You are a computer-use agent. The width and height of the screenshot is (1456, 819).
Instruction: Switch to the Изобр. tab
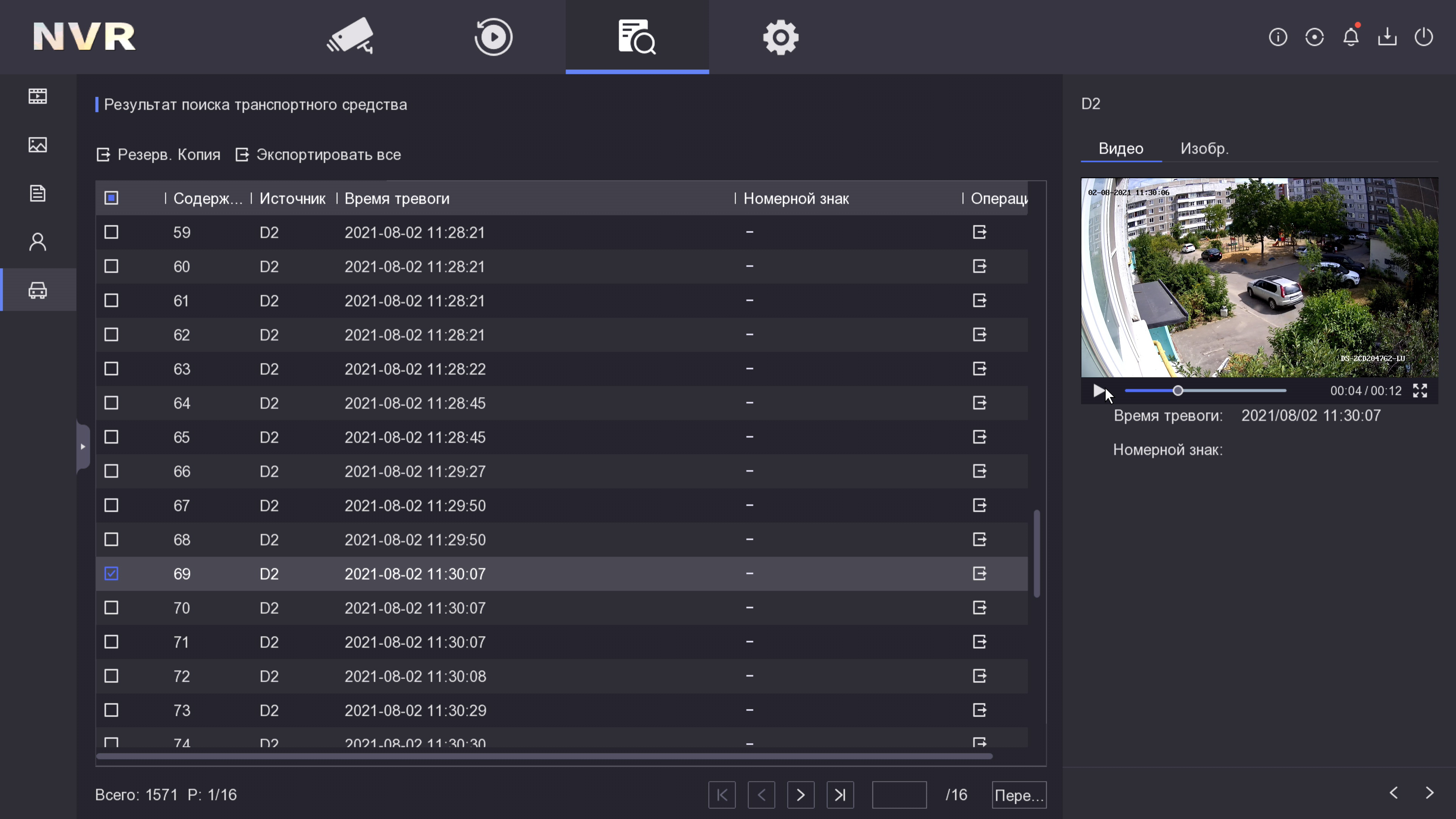pyautogui.click(x=1204, y=149)
